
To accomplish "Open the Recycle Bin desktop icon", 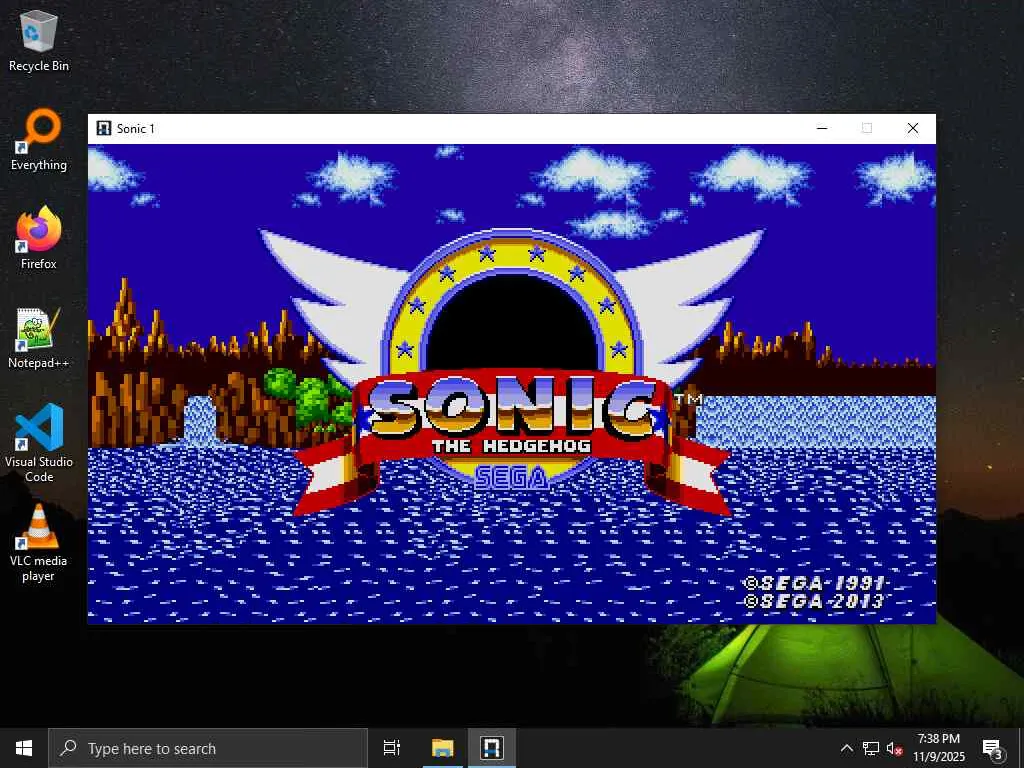I will click(39, 40).
